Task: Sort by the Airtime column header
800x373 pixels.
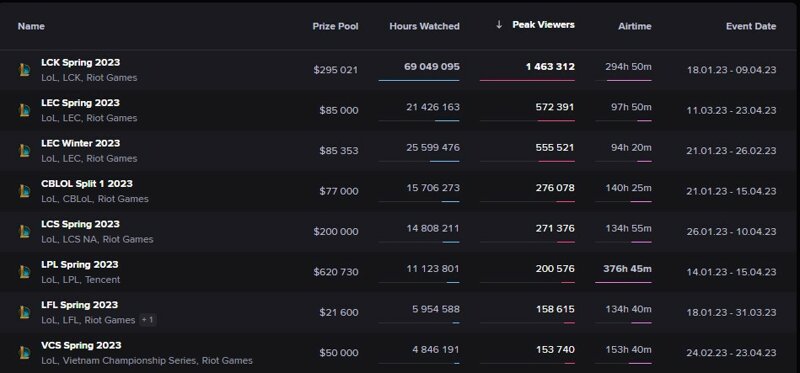Action: pyautogui.click(x=635, y=26)
